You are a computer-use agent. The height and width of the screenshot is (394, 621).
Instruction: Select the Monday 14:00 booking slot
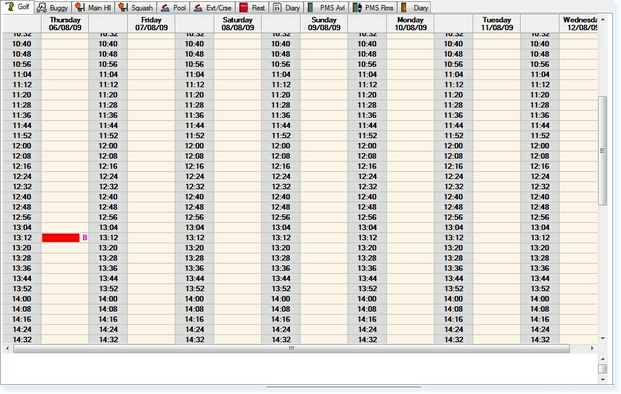point(410,299)
